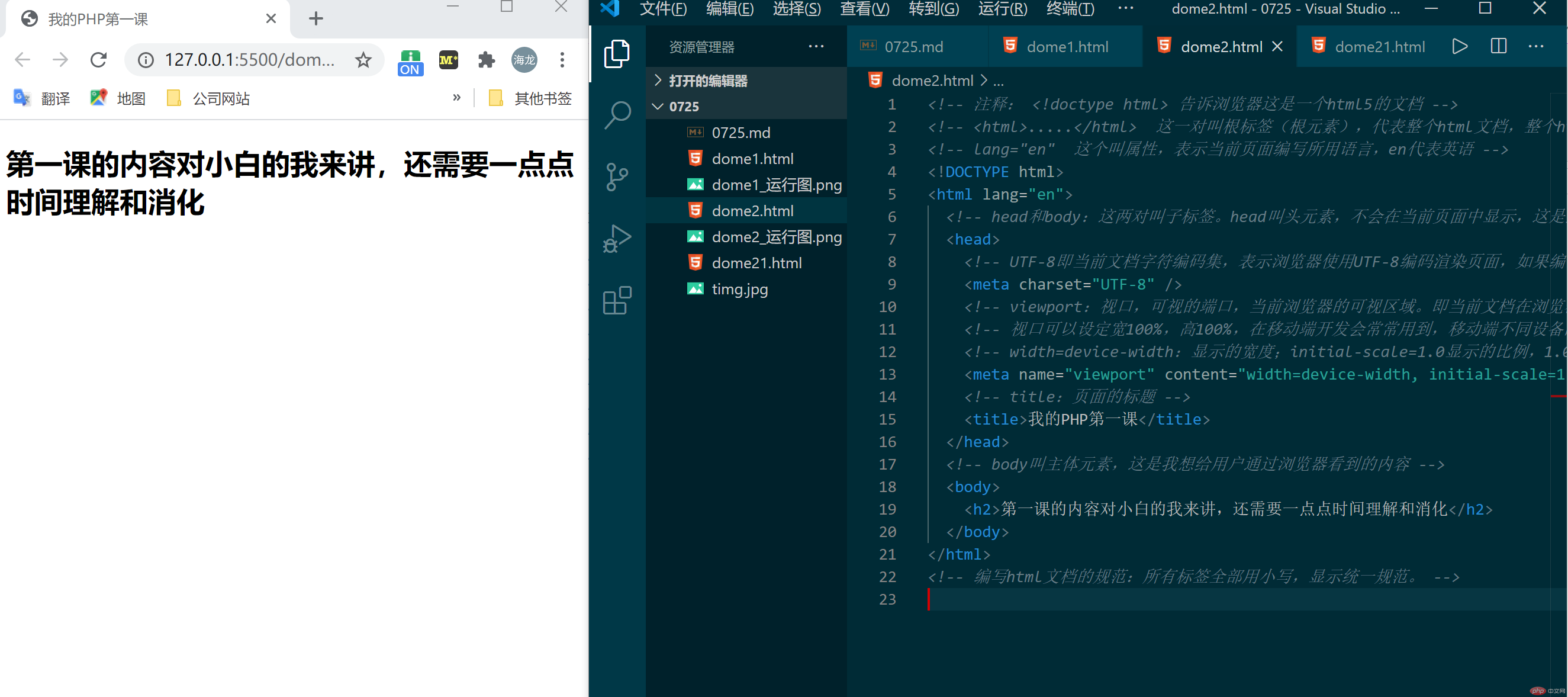Image resolution: width=1568 pixels, height=697 pixels.
Task: Select dome2.html in the file tree
Action: point(746,211)
